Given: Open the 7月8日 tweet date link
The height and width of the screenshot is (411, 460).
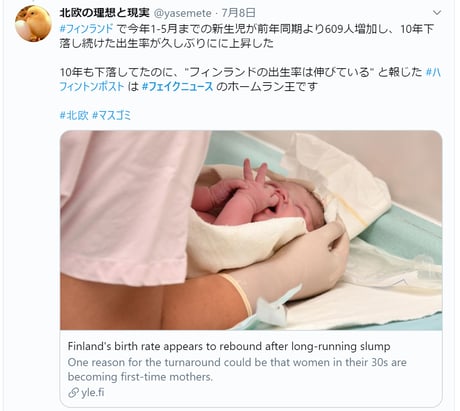Looking at the screenshot, I should click(239, 13).
